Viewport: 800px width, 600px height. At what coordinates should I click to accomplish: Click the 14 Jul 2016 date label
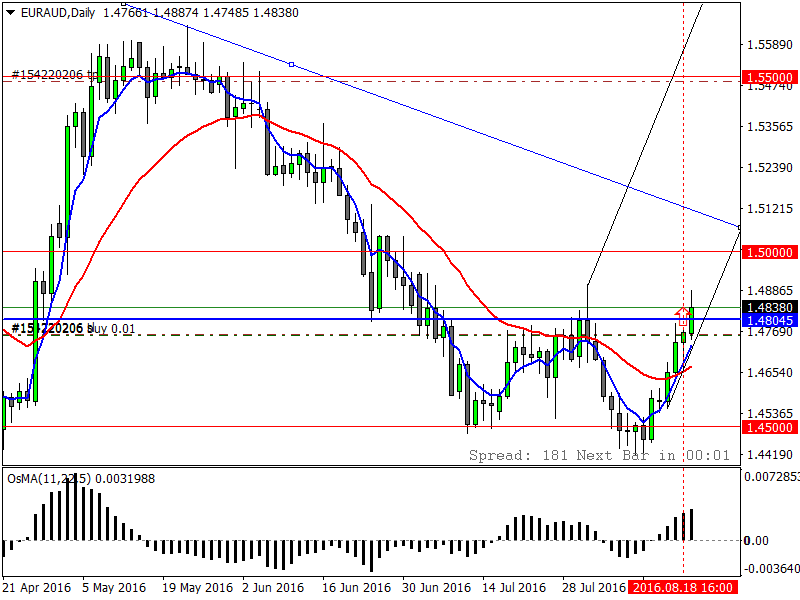click(514, 588)
